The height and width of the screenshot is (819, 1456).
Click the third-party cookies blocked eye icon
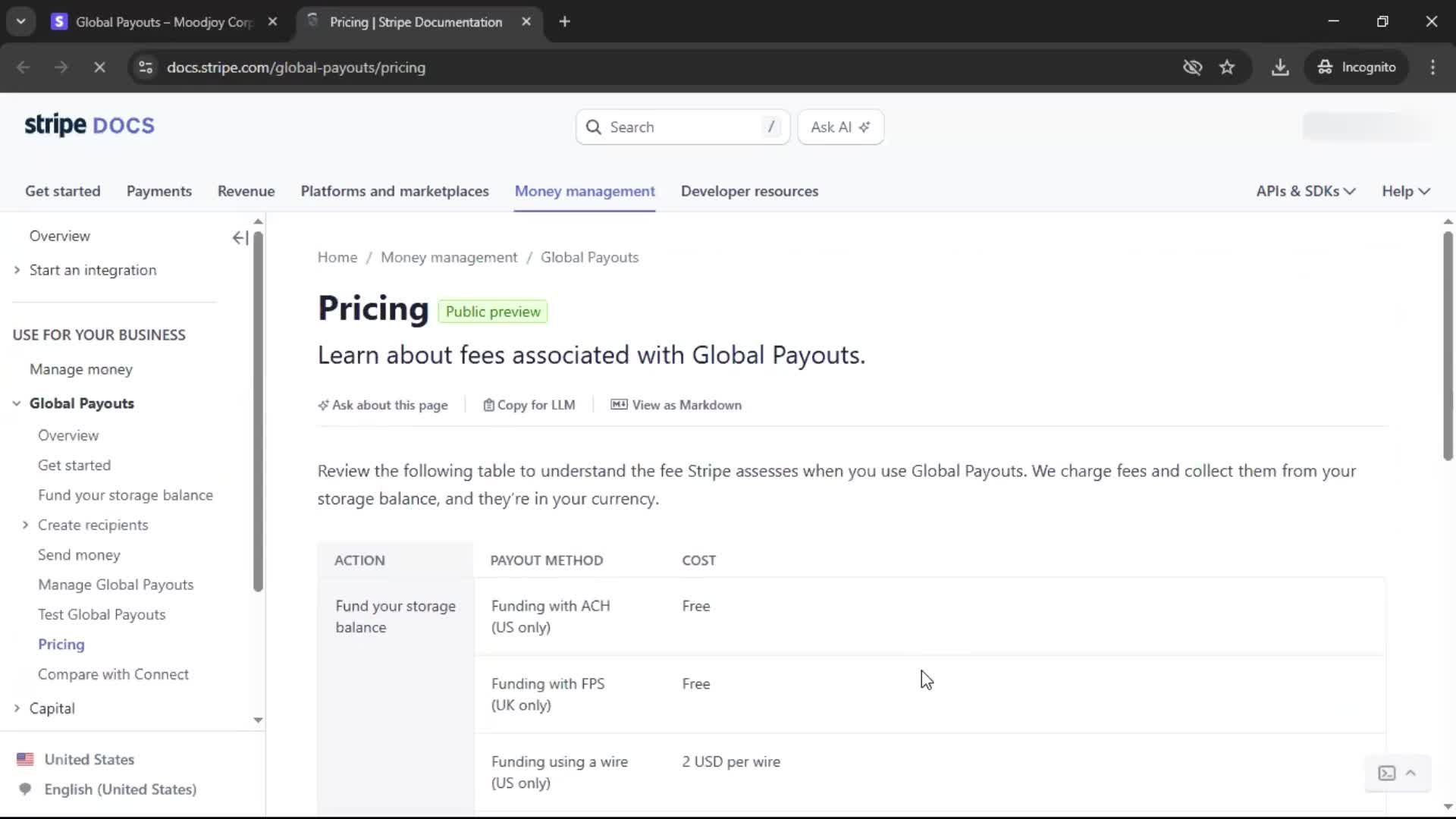click(x=1192, y=67)
